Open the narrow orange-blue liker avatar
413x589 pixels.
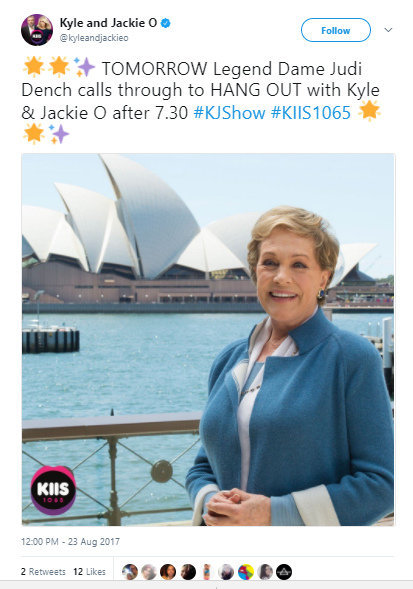coord(207,572)
